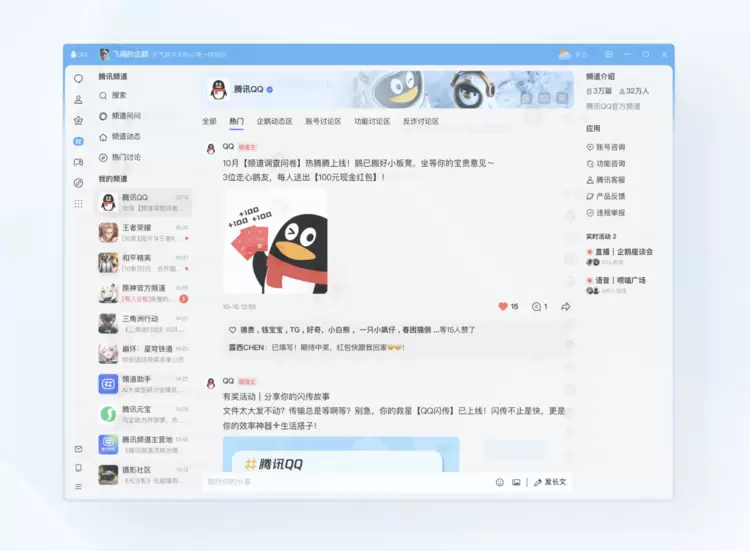Open 产品反馈 in the apps list
Screen dimensions: 750x551
pos(610,196)
